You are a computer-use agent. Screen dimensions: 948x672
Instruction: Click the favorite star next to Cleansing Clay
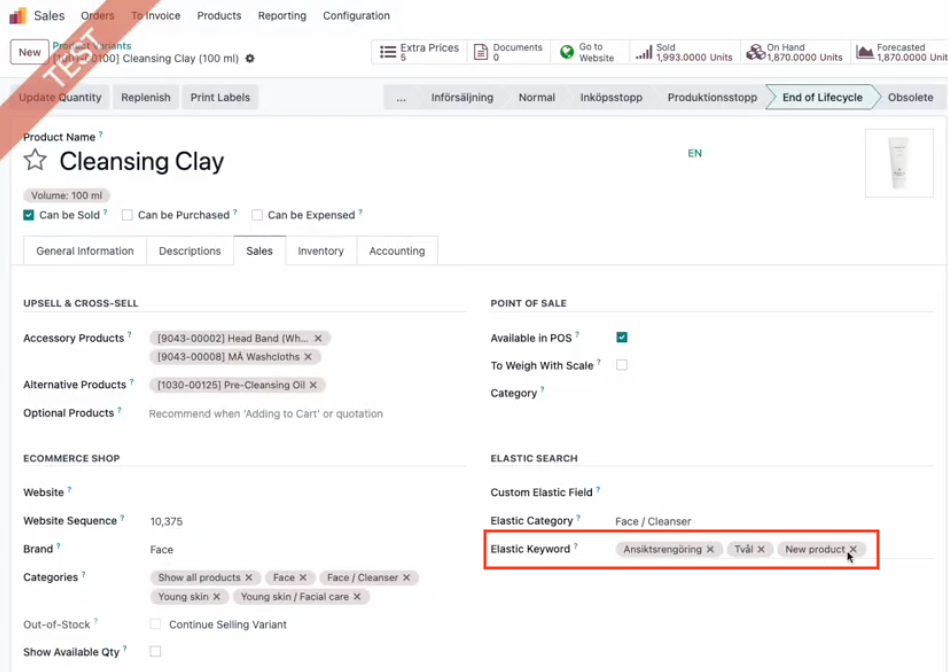[35, 161]
